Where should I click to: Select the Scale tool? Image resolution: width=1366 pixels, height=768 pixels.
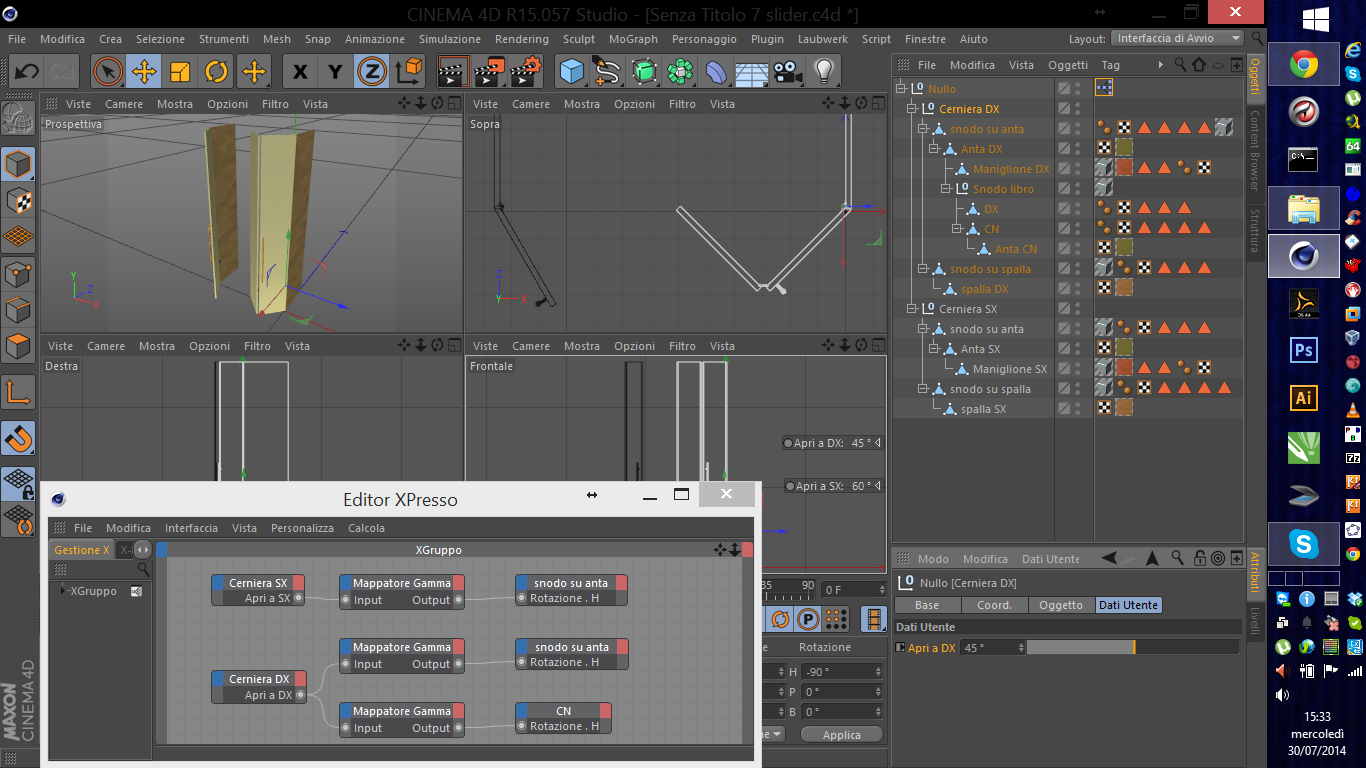click(181, 71)
